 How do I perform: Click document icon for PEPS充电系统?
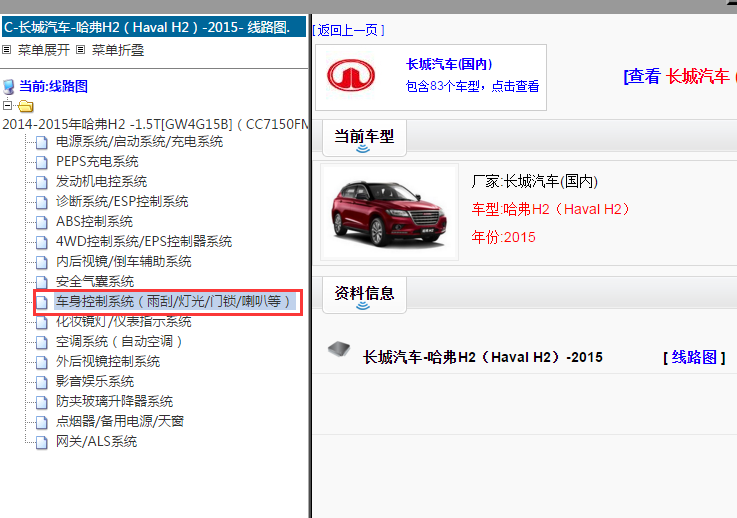[42, 162]
